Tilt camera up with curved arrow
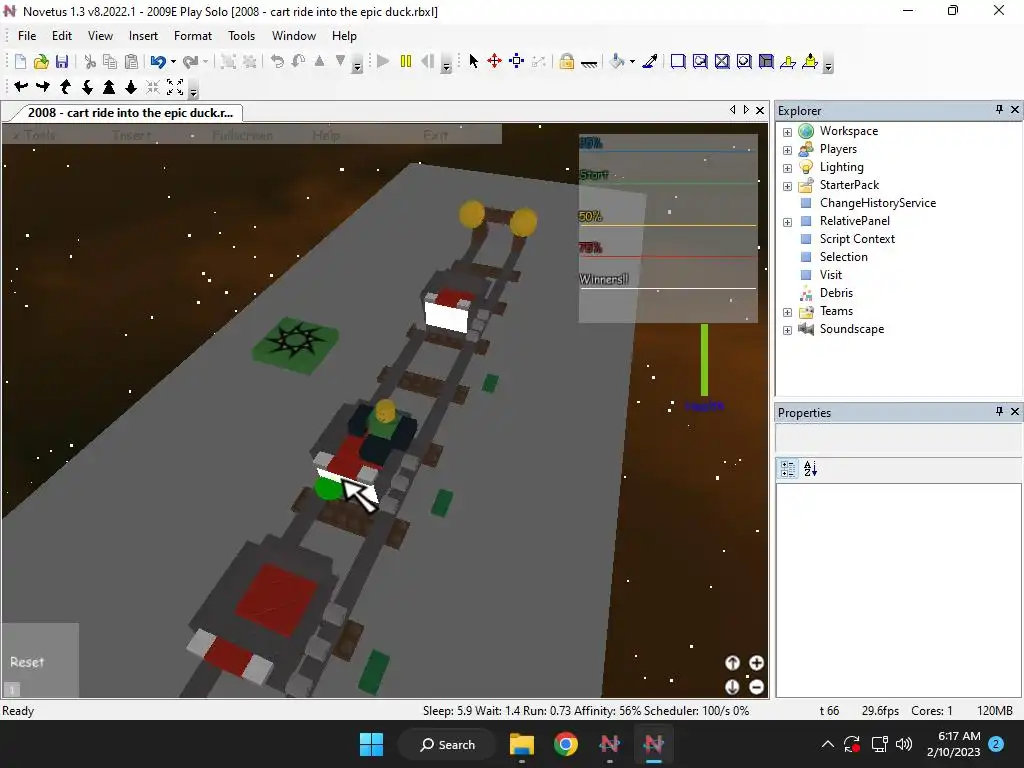The height and width of the screenshot is (768, 1024). click(x=65, y=86)
